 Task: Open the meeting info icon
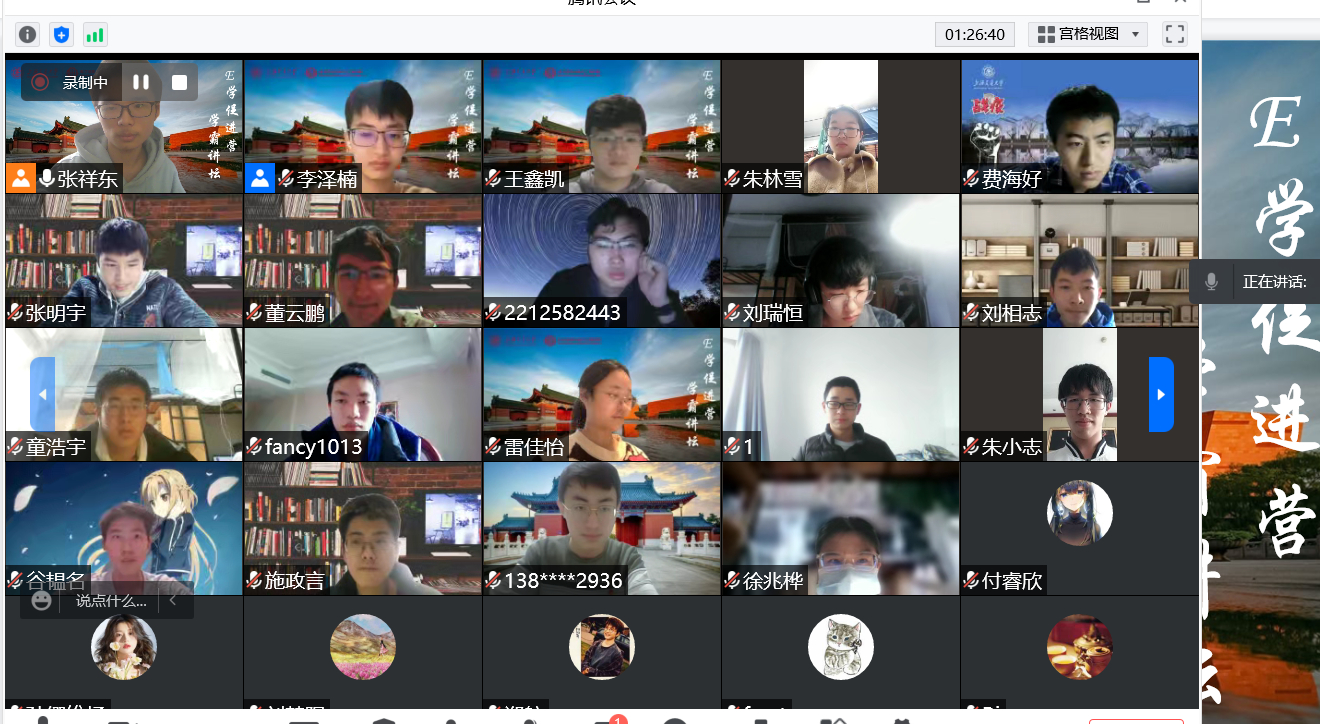(x=28, y=35)
